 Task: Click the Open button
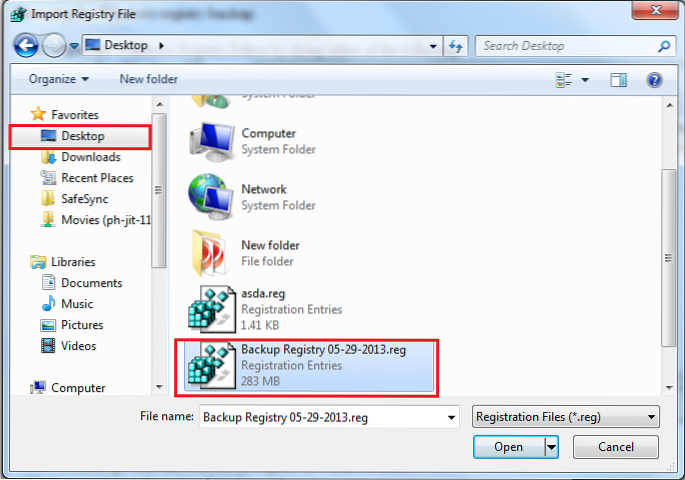pyautogui.click(x=509, y=447)
